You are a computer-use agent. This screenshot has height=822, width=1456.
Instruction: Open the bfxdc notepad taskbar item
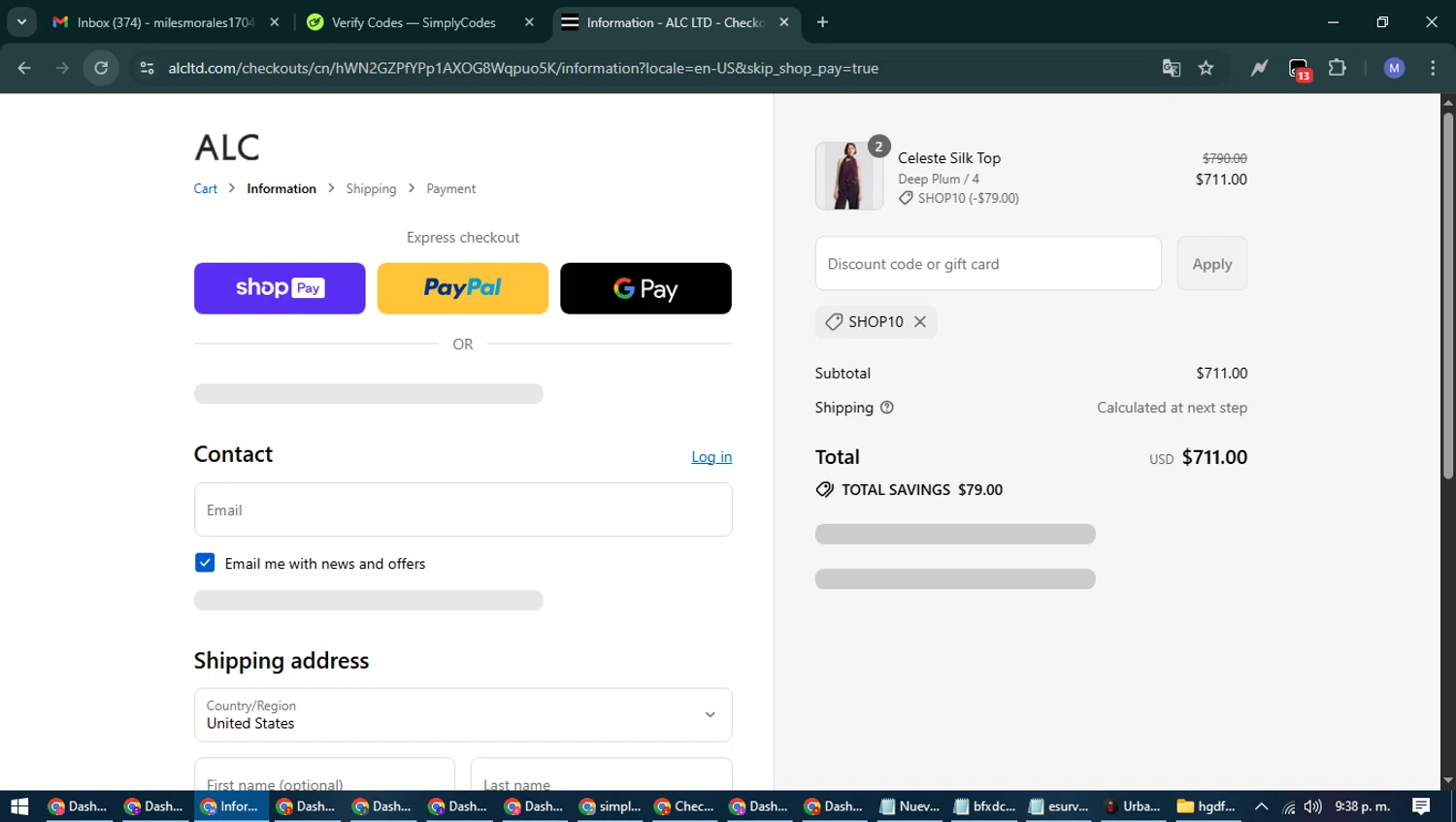point(983,806)
